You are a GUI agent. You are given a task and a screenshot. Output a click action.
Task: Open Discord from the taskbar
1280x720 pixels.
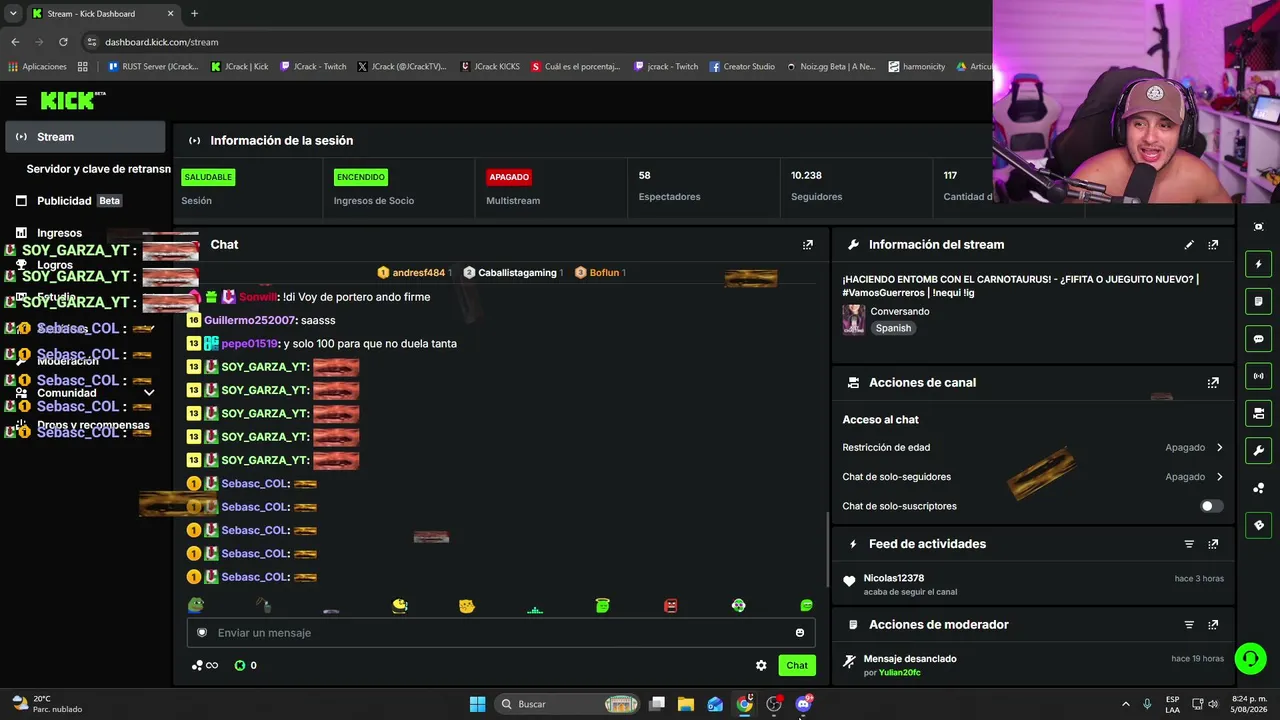coord(803,704)
